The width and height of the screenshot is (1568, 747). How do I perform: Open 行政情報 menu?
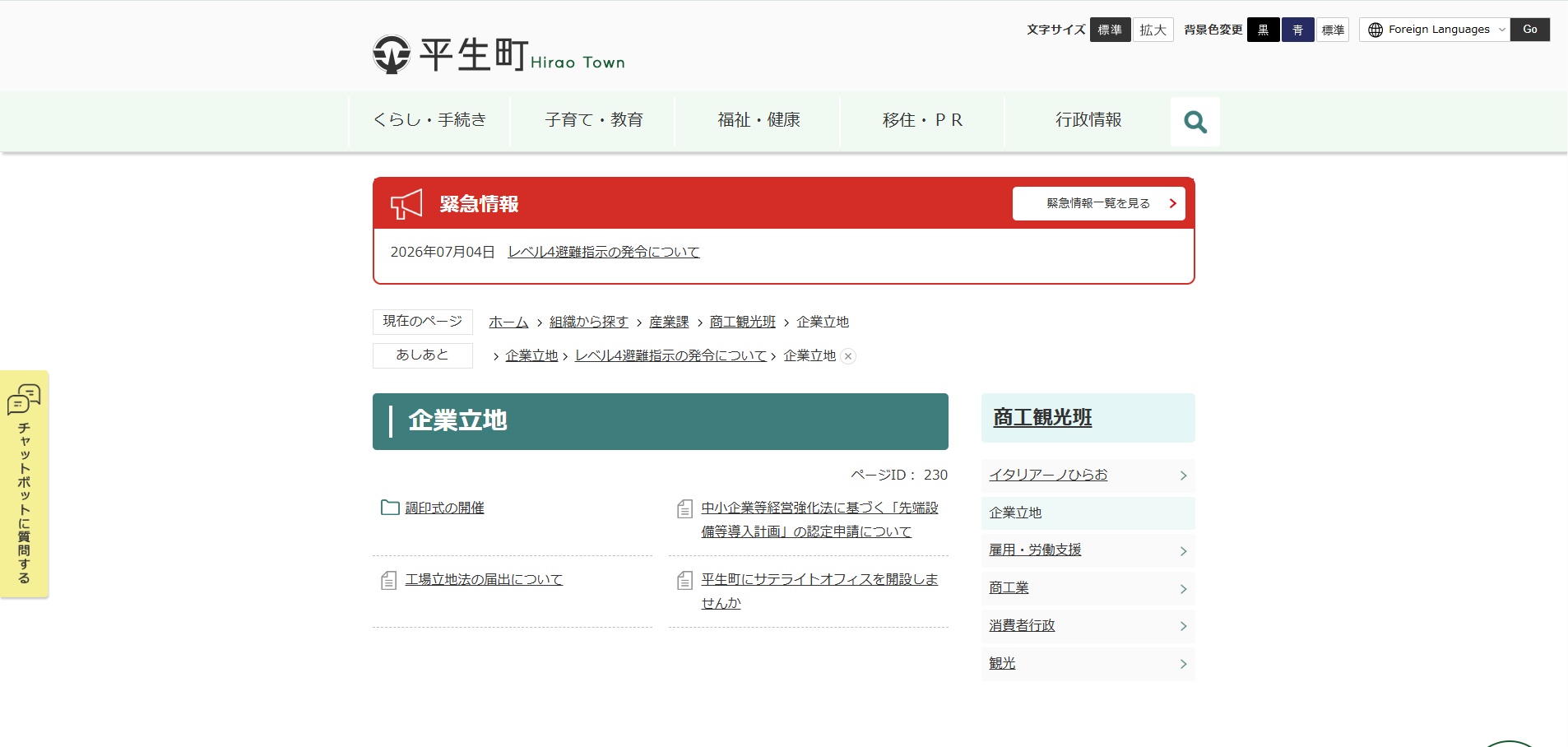[1088, 120]
